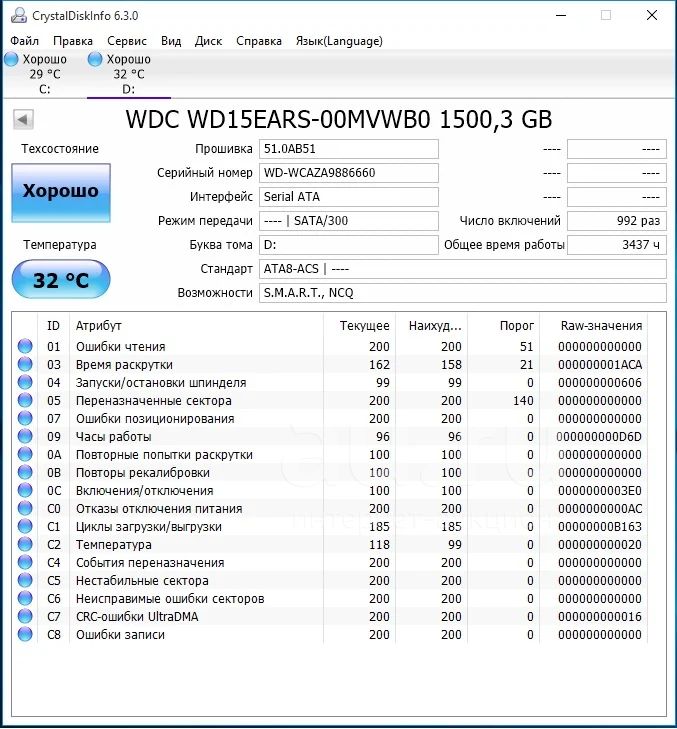Switch to the C: disk tab
The height and width of the screenshot is (729, 677).
(45, 74)
